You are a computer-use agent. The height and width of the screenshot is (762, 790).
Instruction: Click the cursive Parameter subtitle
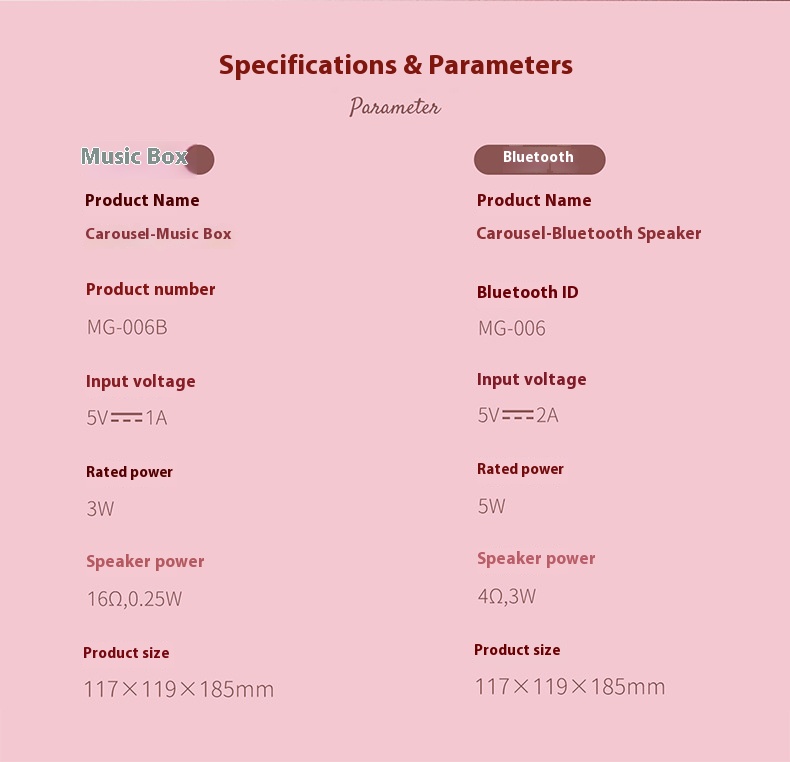coord(395,107)
